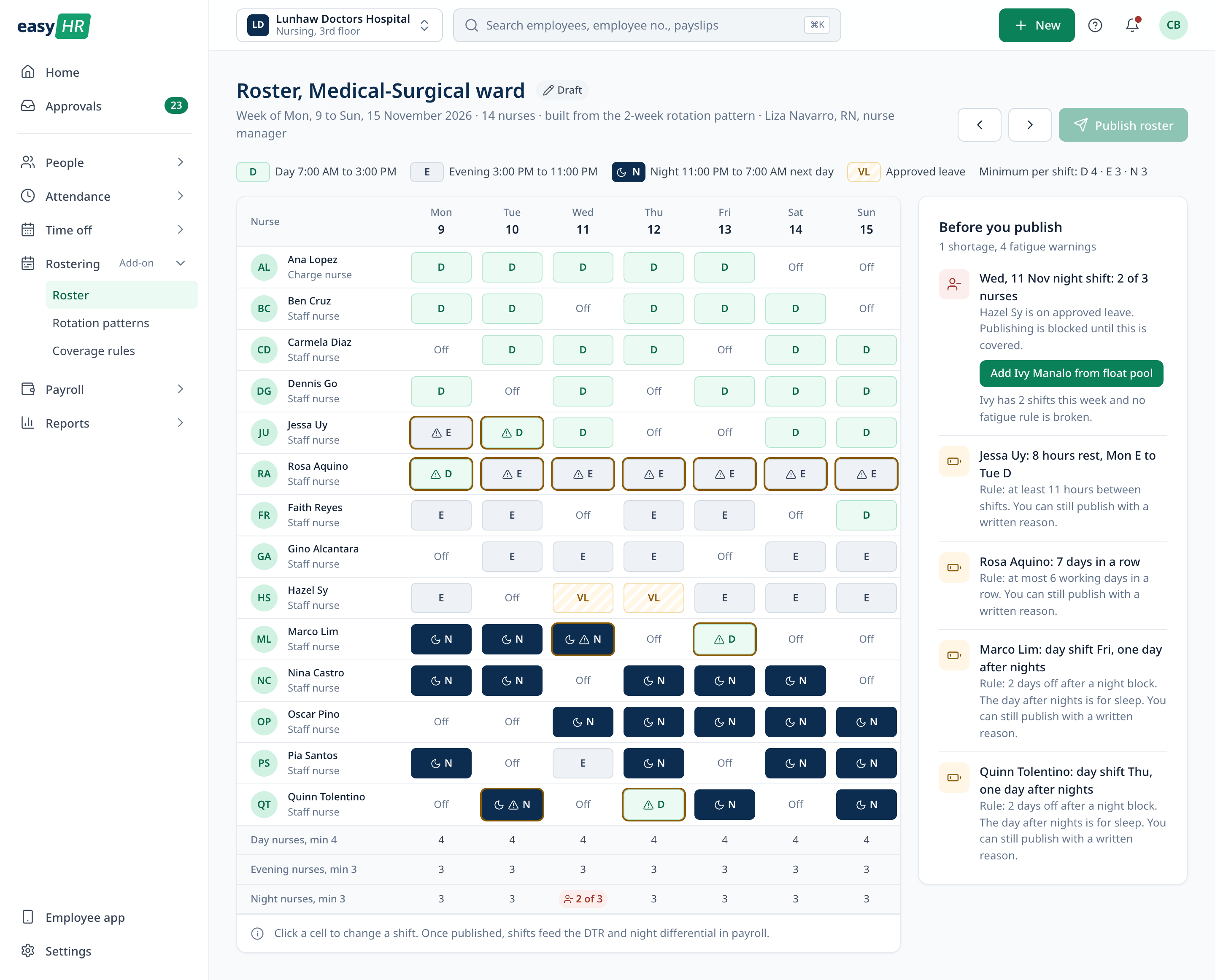1215x980 pixels.
Task: Open Settings in sidebar
Action: pyautogui.click(x=105, y=951)
